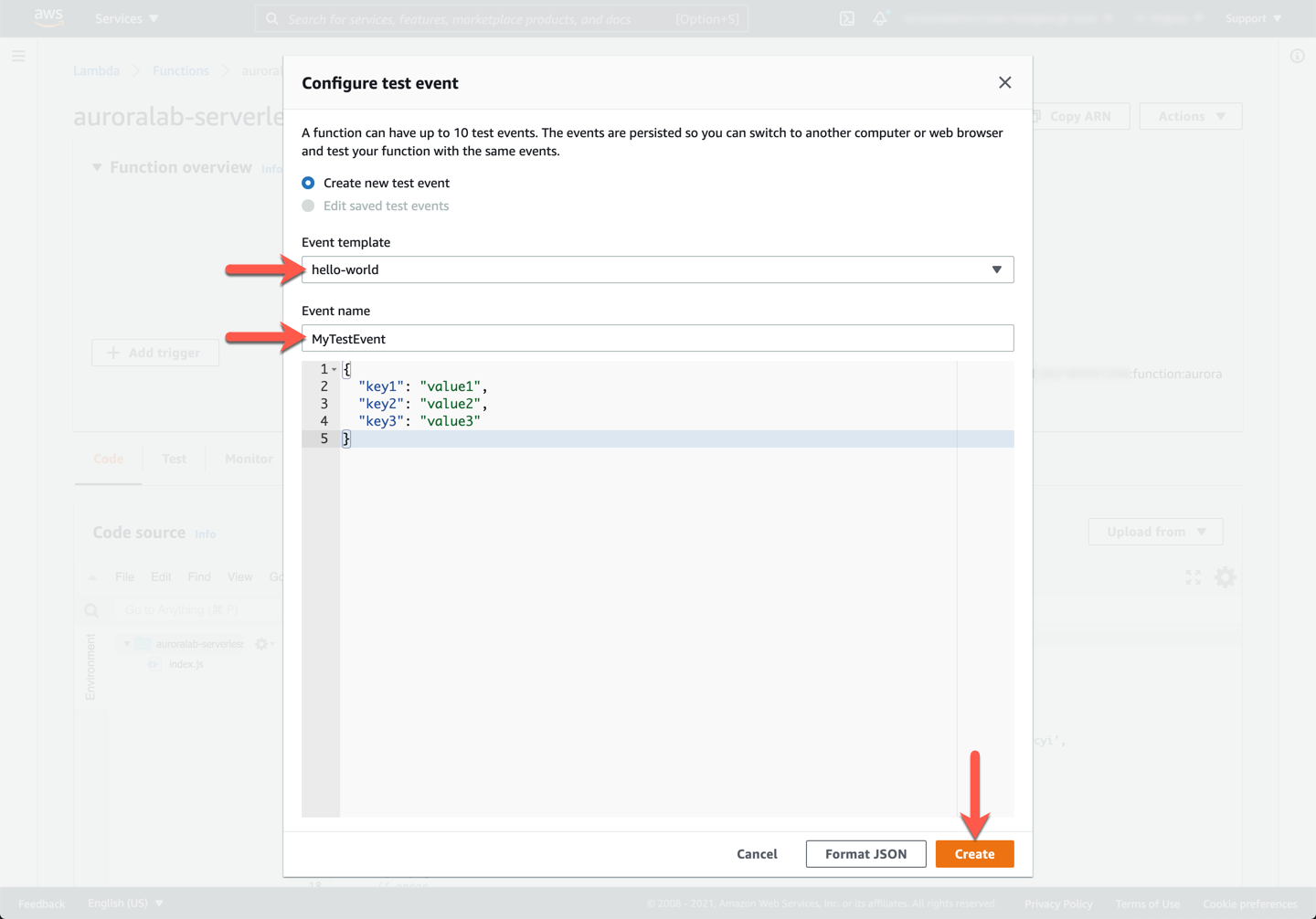Viewport: 1316px width, 919px height.
Task: Select Edit saved test events radio
Action: click(309, 206)
